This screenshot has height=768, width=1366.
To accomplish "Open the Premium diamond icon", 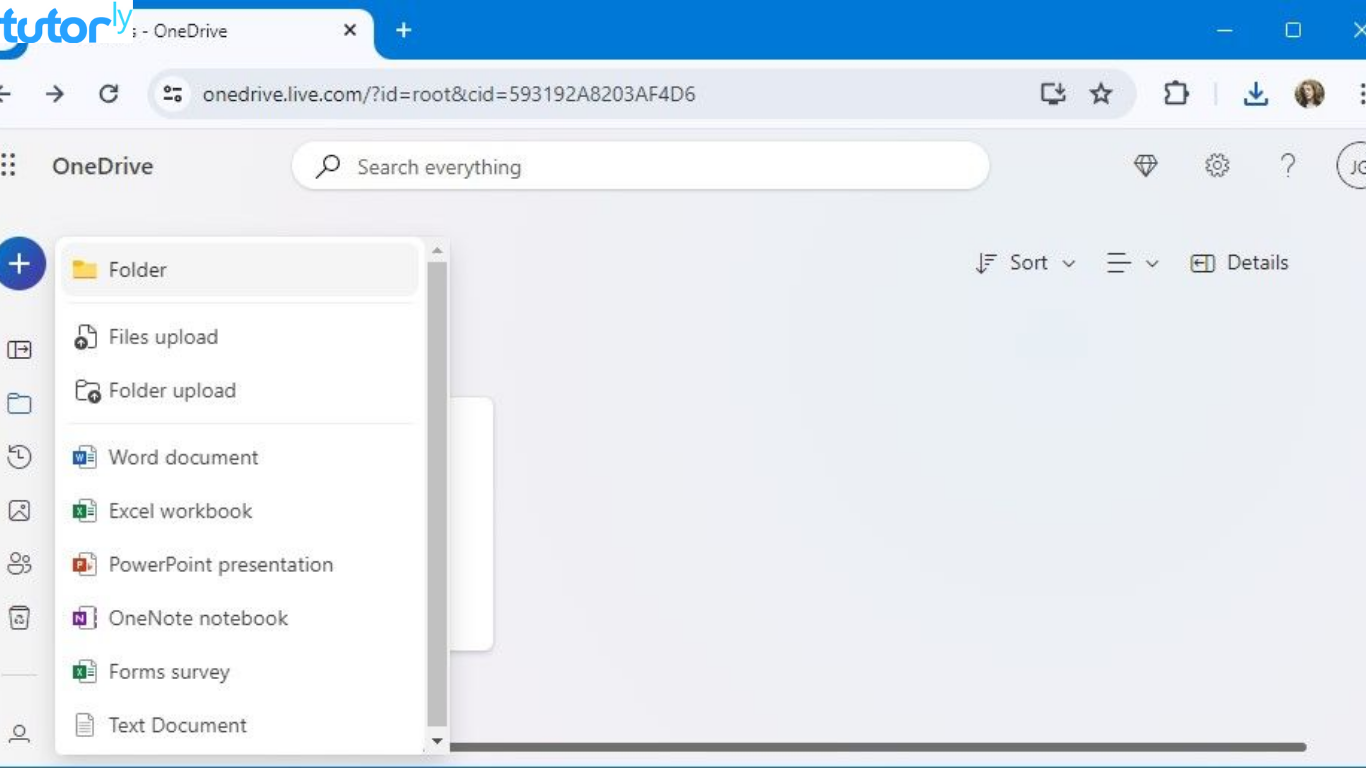I will [x=1146, y=166].
